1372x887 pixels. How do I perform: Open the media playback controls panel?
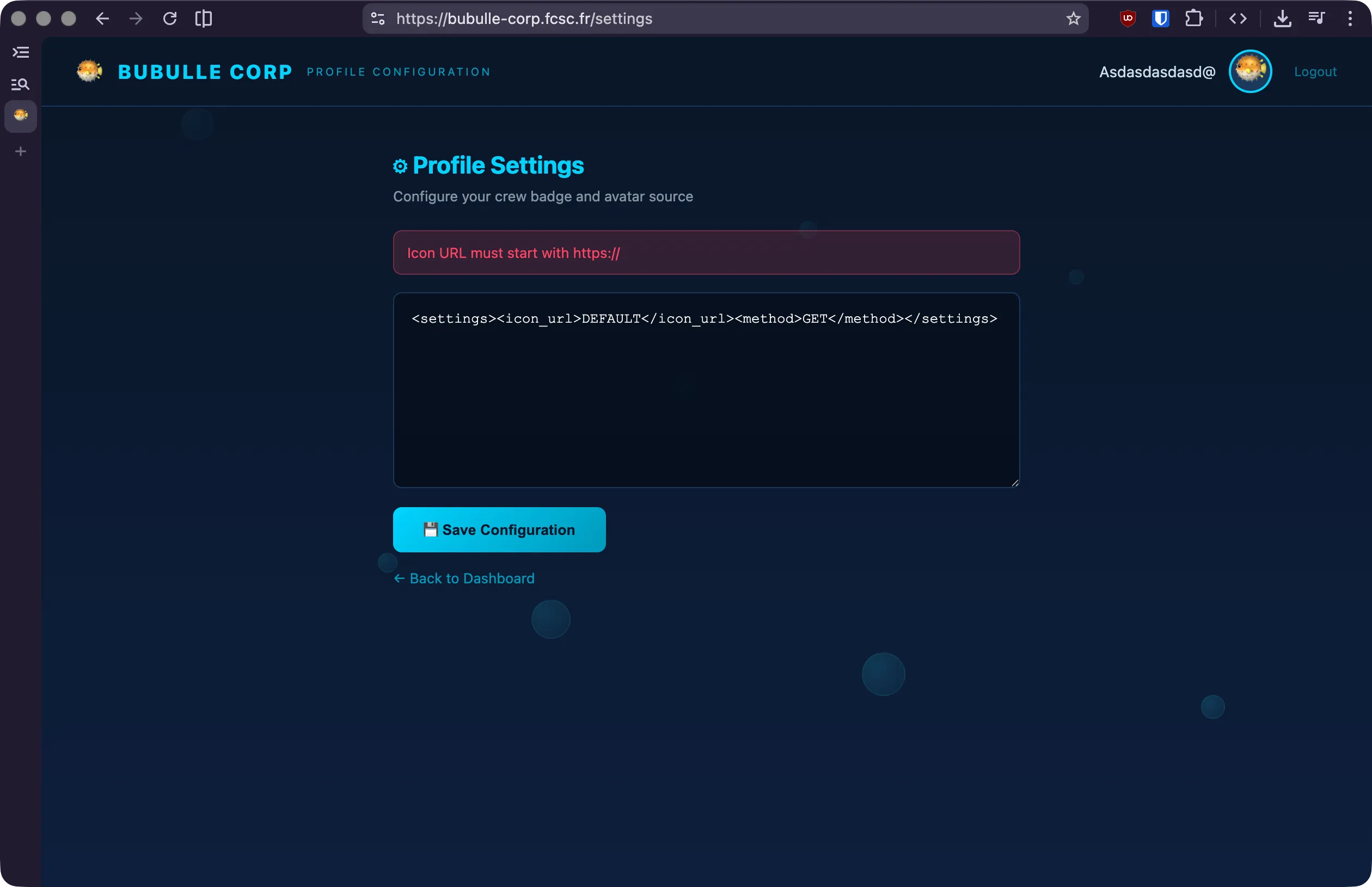(x=1317, y=19)
